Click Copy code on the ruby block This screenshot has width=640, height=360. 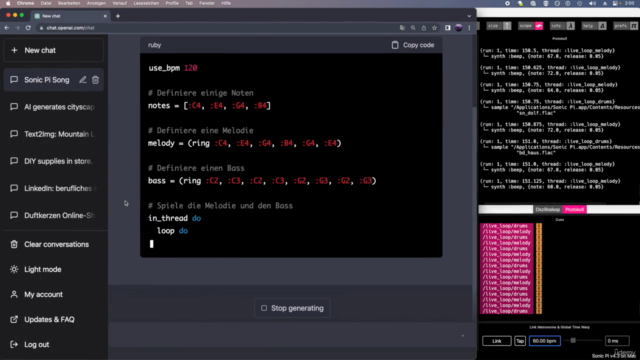[x=413, y=45]
